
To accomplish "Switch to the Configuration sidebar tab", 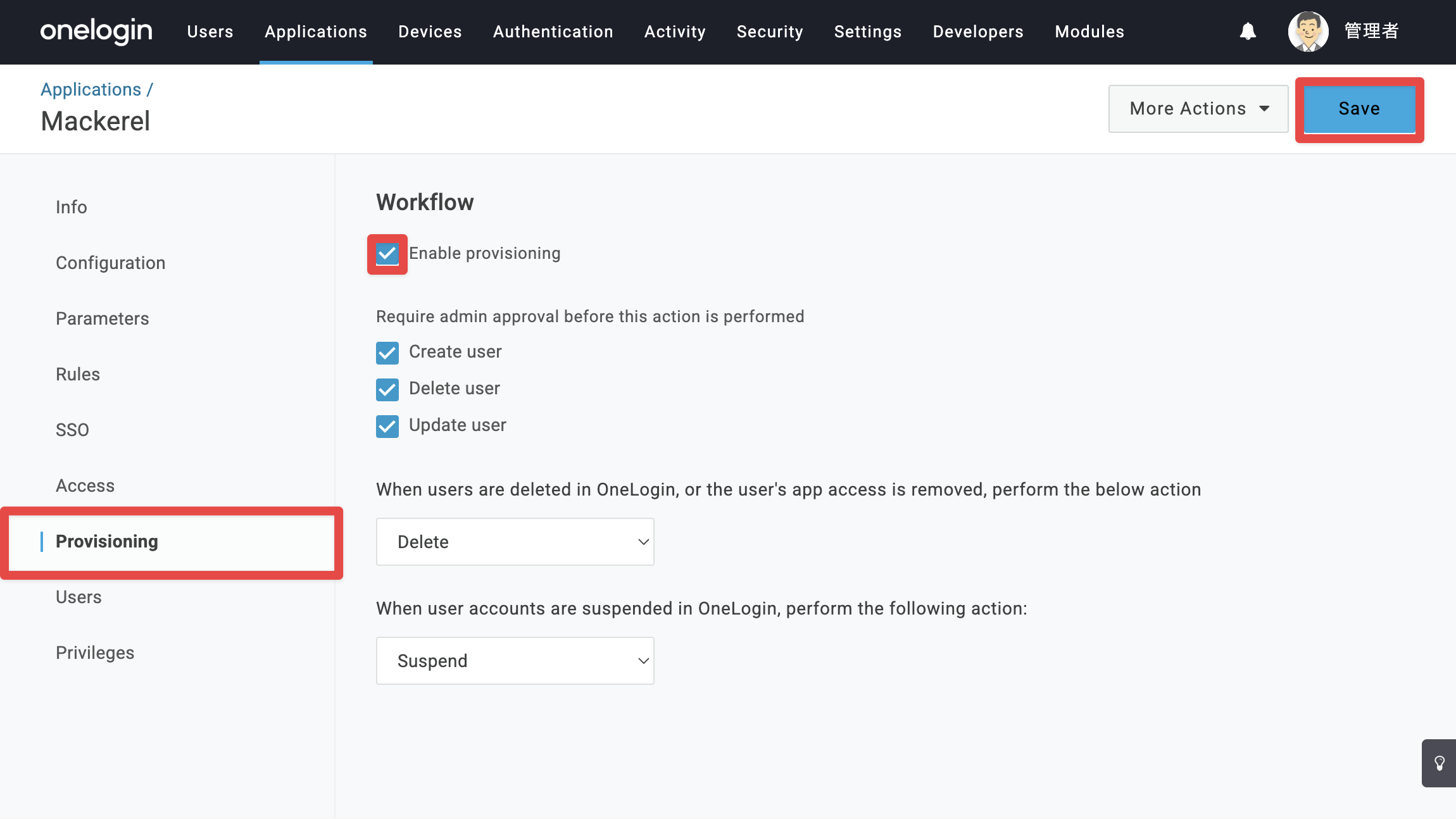I will click(111, 263).
